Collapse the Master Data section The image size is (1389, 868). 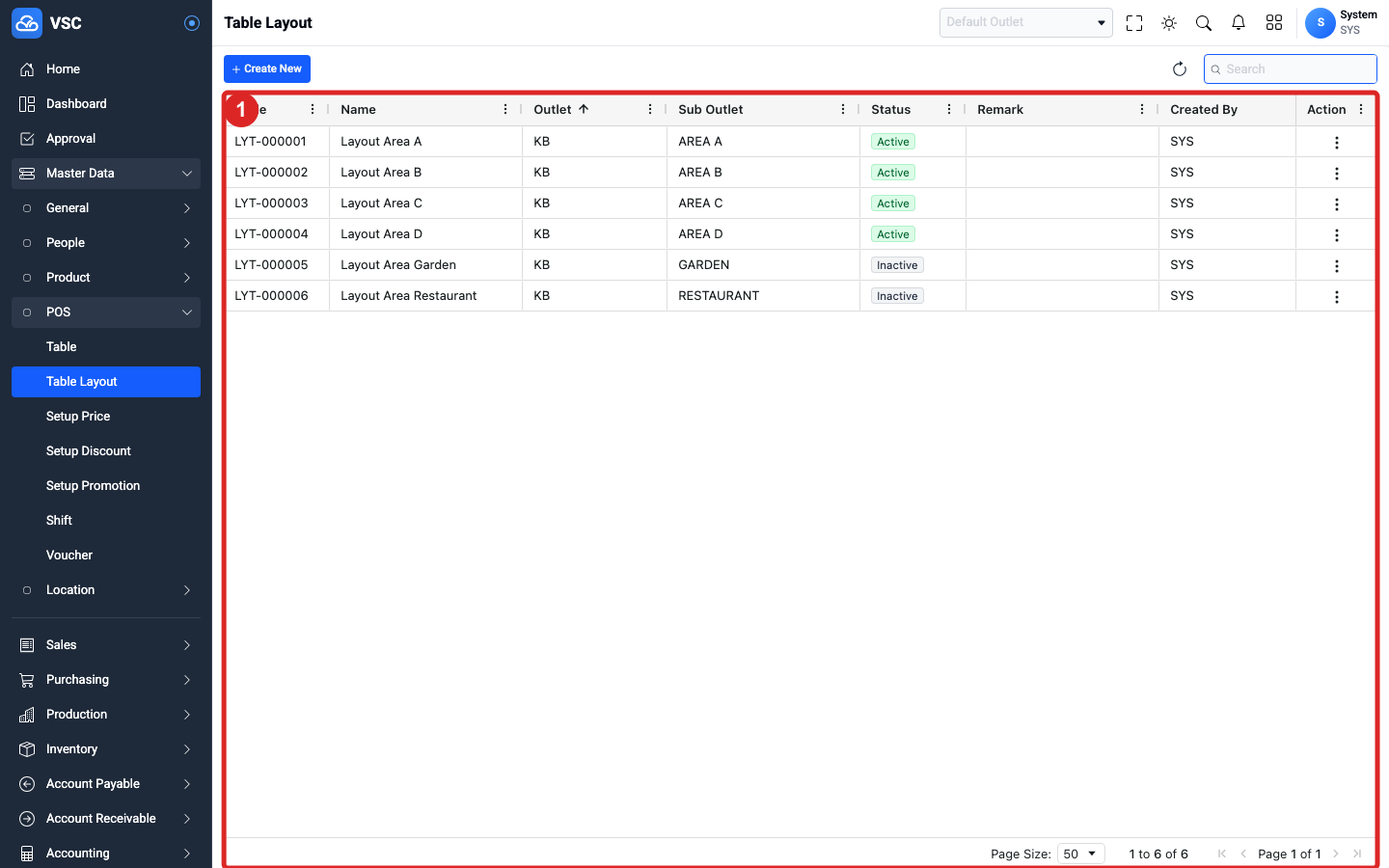[106, 174]
